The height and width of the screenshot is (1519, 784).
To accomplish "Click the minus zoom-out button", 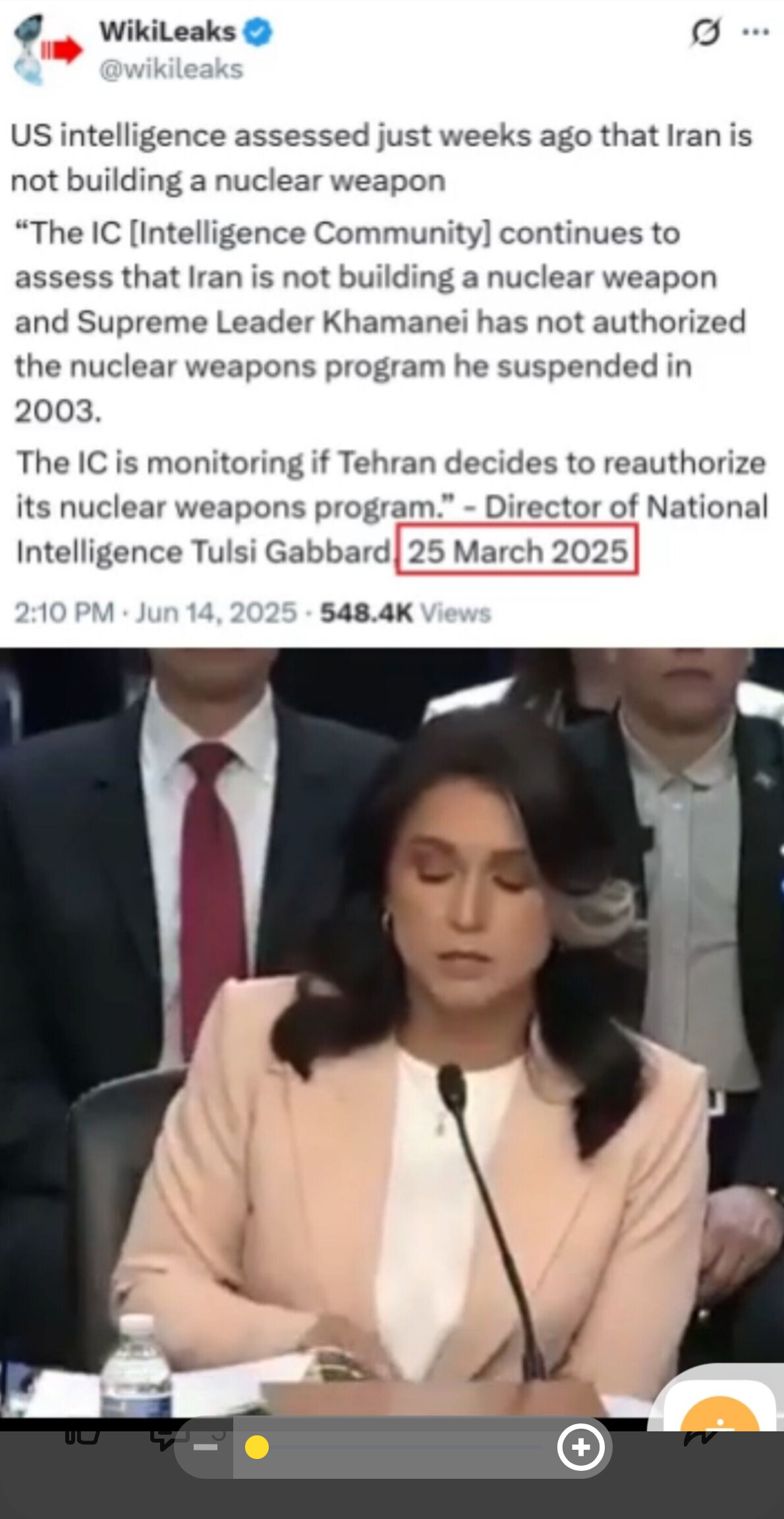I will [x=206, y=1448].
